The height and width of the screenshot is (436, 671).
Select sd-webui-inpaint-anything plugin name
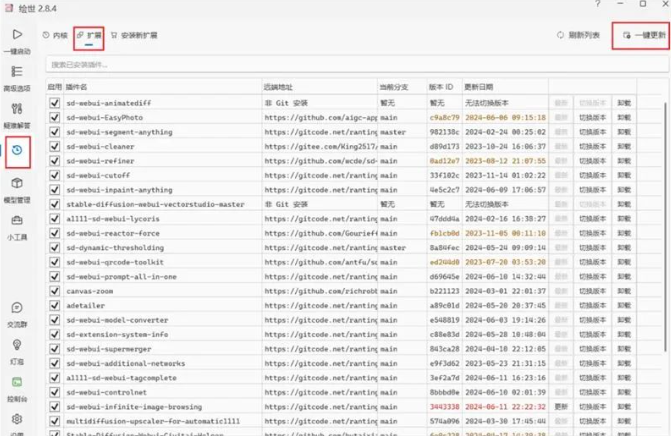119,190
